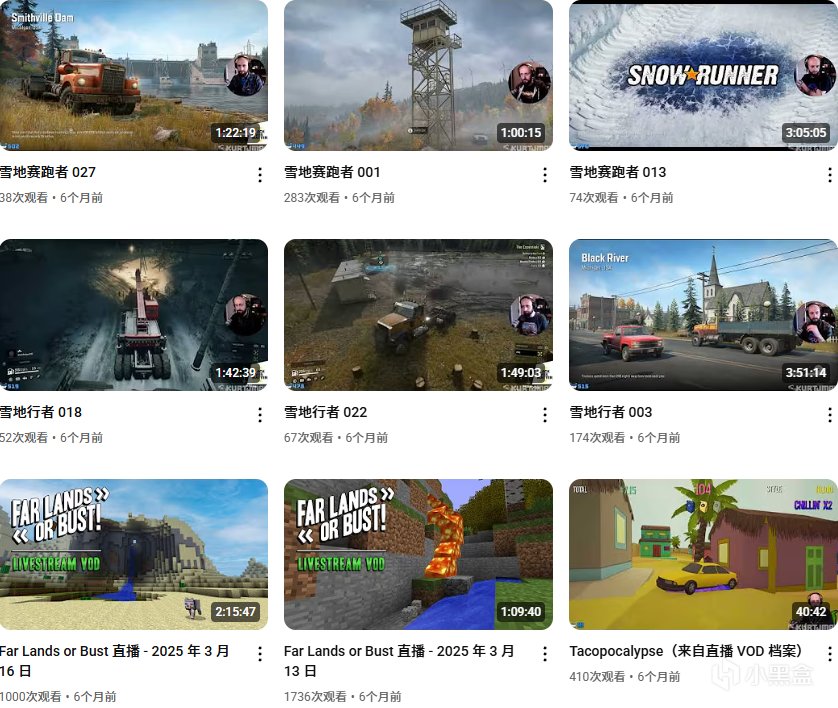Image resolution: width=838 pixels, height=708 pixels.
Task: Open the action menu for 雪地行者 003
Action: 829,415
